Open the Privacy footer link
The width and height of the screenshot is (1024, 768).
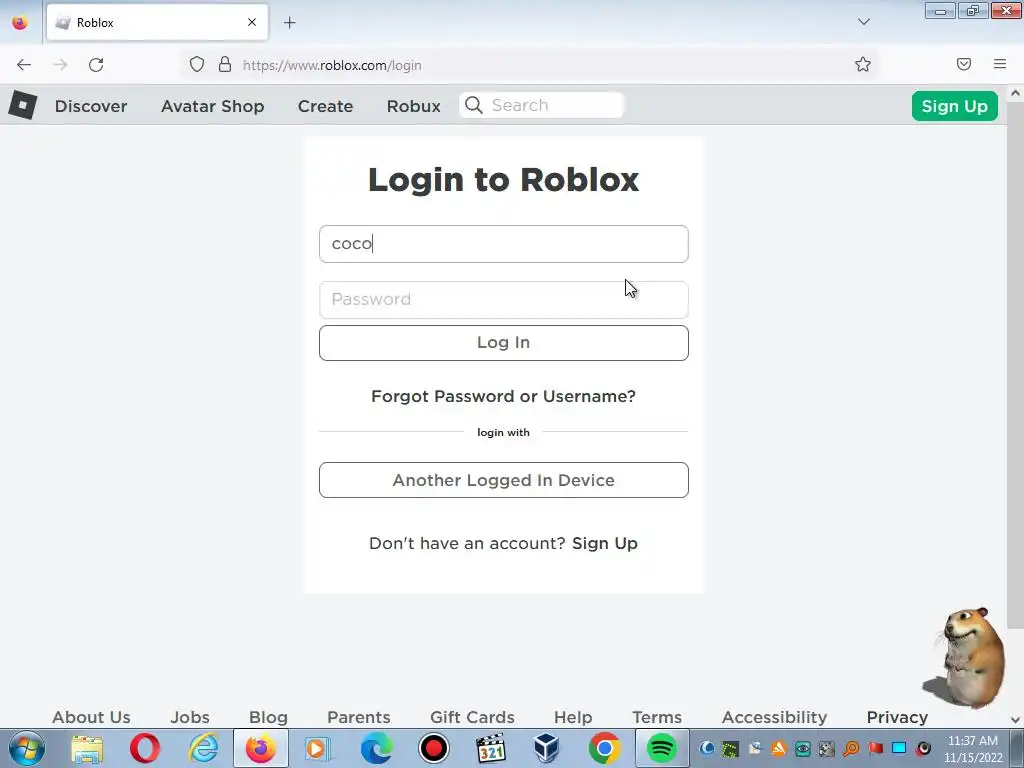tap(897, 717)
